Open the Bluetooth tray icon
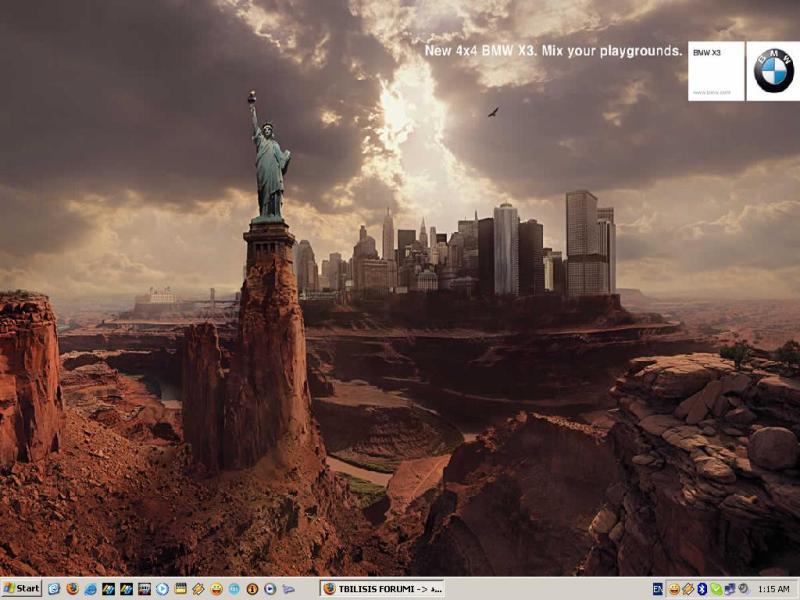The image size is (800, 600). 702,589
